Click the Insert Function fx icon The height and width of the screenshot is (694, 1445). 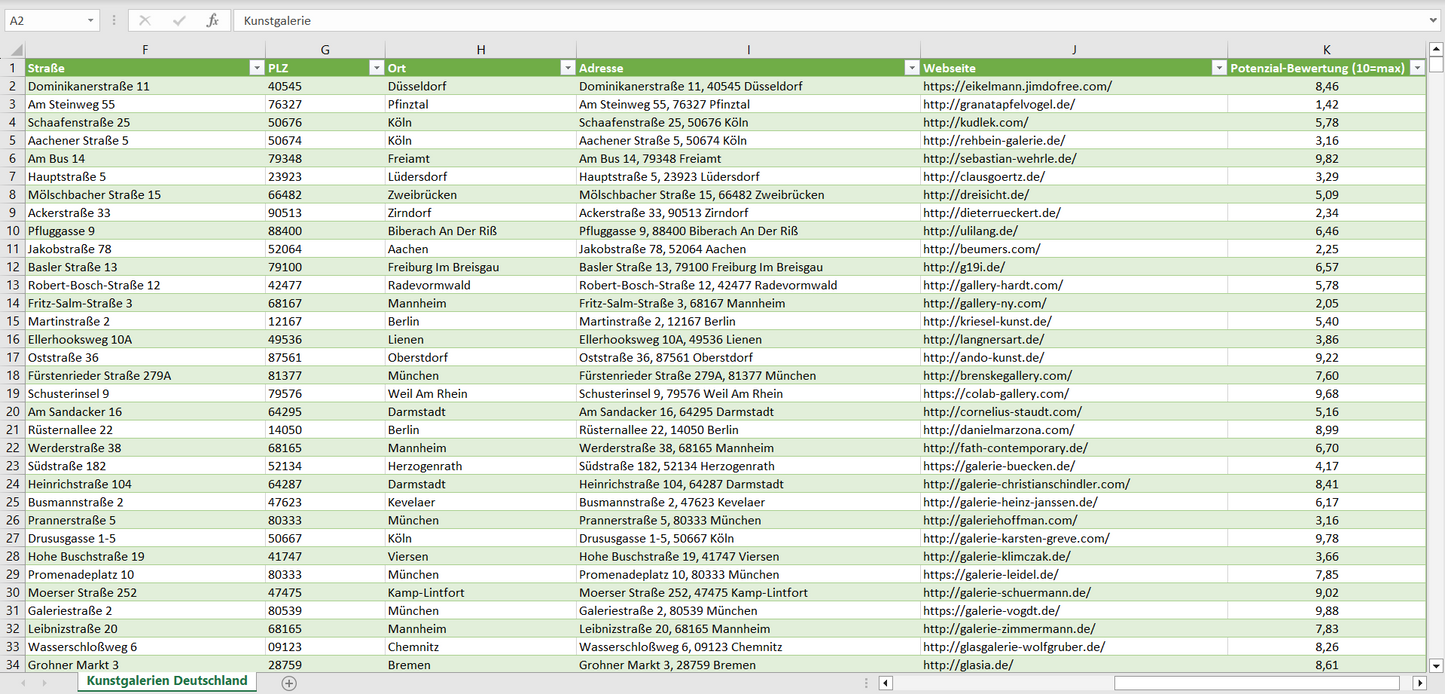point(212,20)
